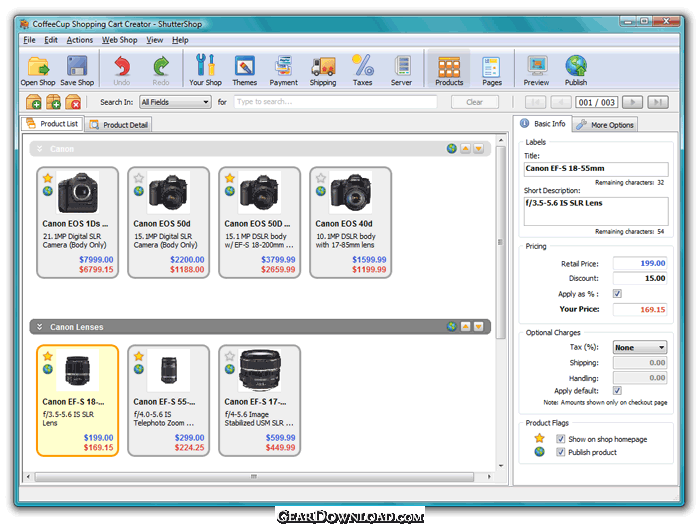
Task: Click the scroll down arrow of product list
Action: (501, 466)
